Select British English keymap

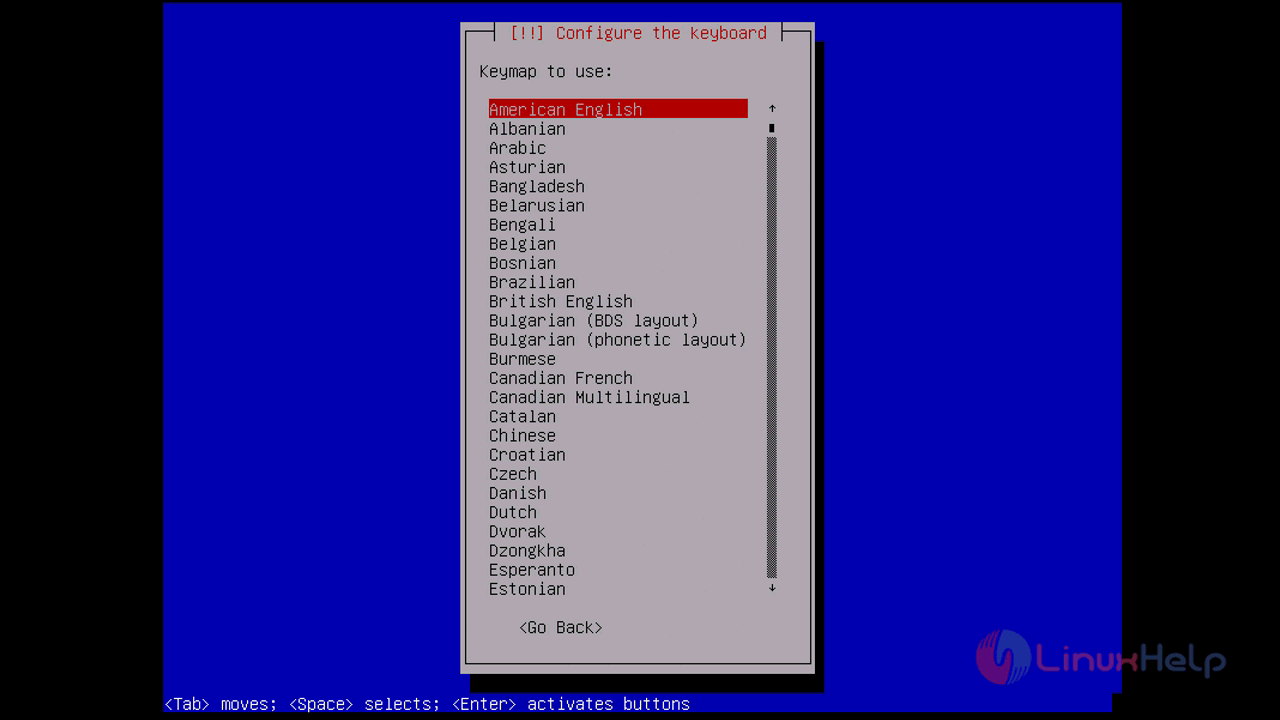pyautogui.click(x=561, y=301)
